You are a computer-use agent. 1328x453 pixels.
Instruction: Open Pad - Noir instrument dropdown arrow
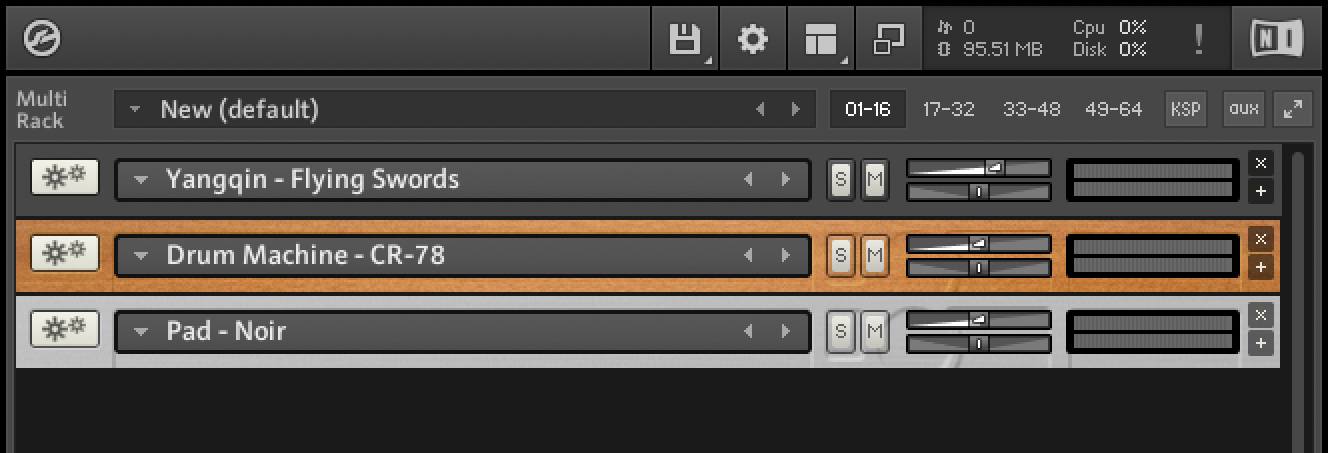[x=141, y=331]
